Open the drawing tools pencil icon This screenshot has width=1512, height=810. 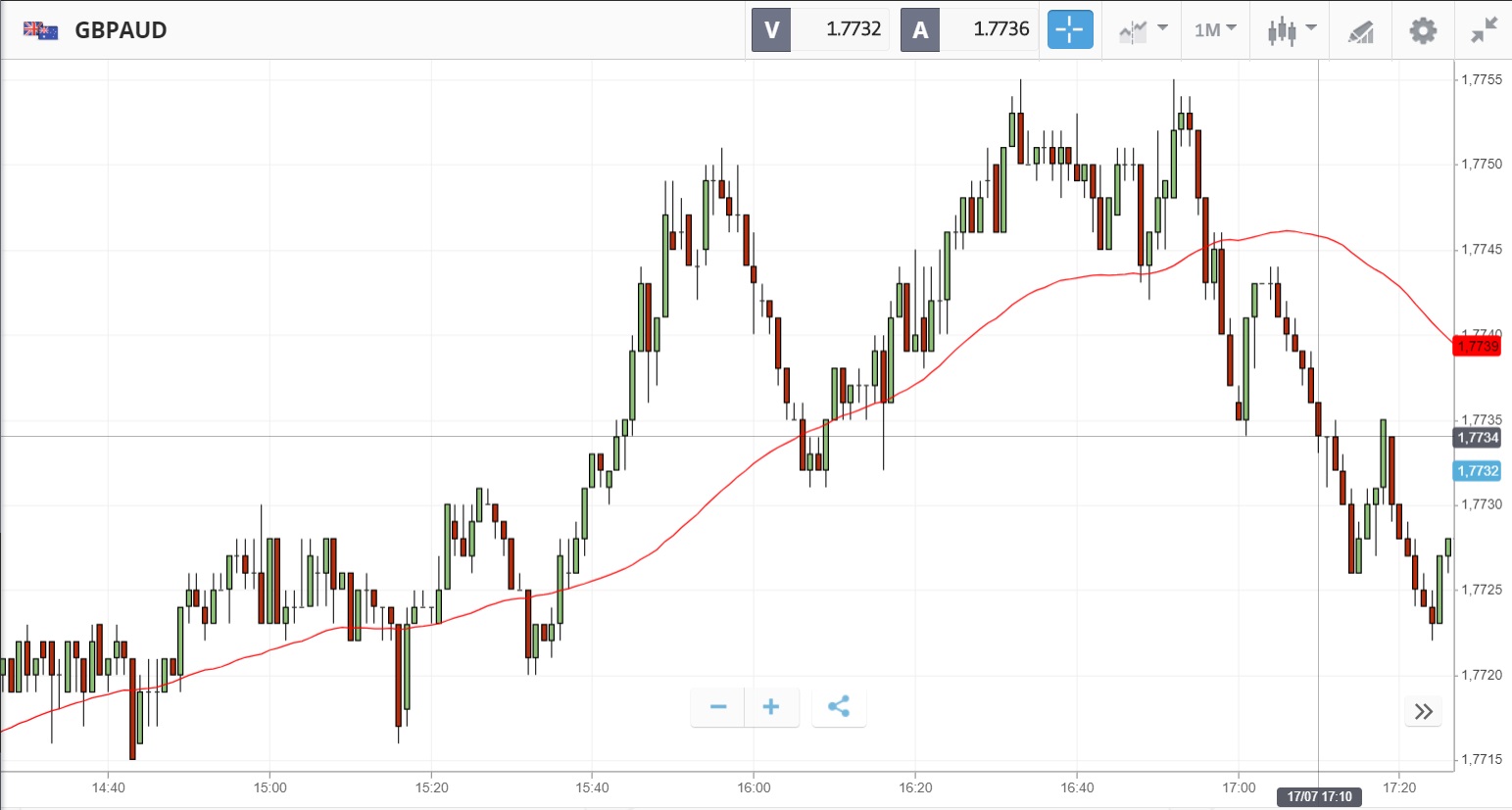click(x=1360, y=30)
